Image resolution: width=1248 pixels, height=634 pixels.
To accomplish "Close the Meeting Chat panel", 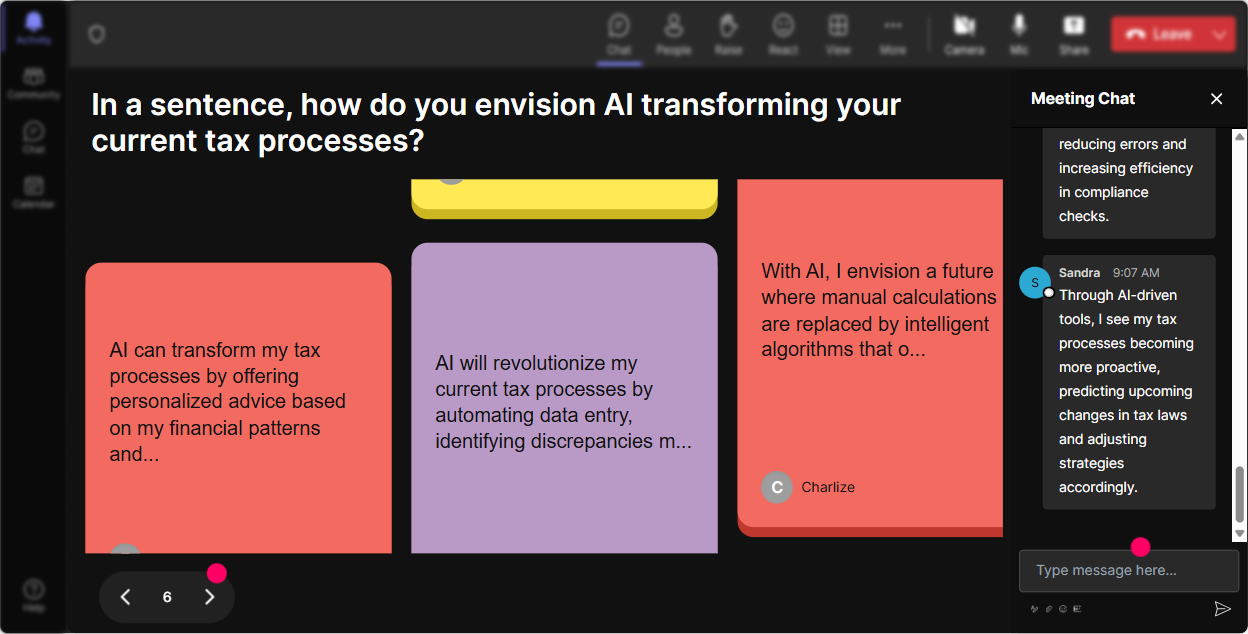I will click(1216, 98).
